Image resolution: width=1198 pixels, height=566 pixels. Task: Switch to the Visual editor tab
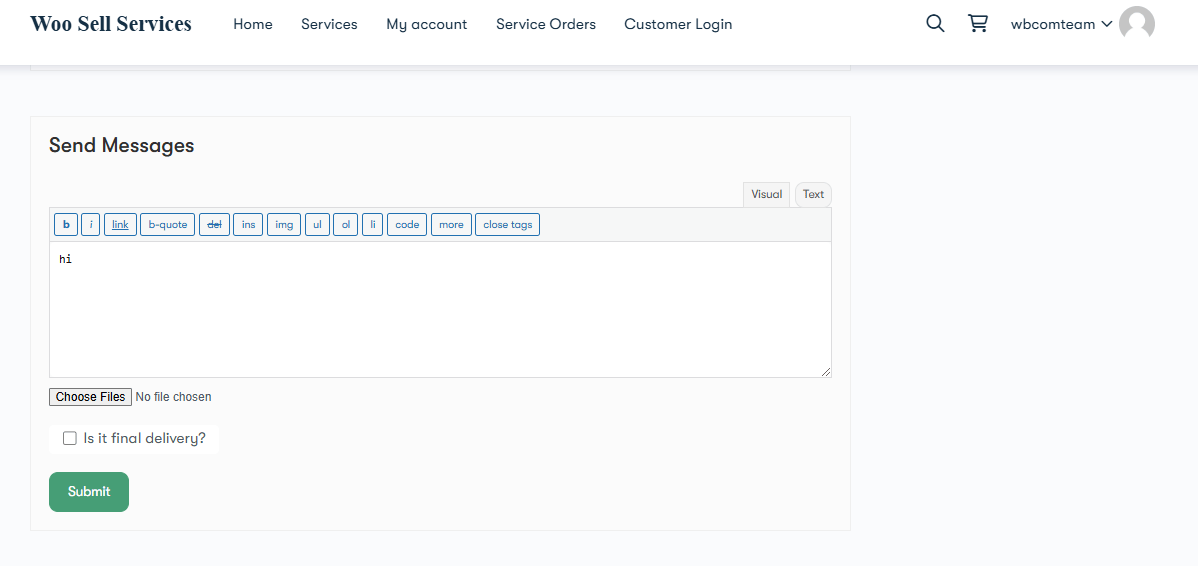pyautogui.click(x=766, y=194)
